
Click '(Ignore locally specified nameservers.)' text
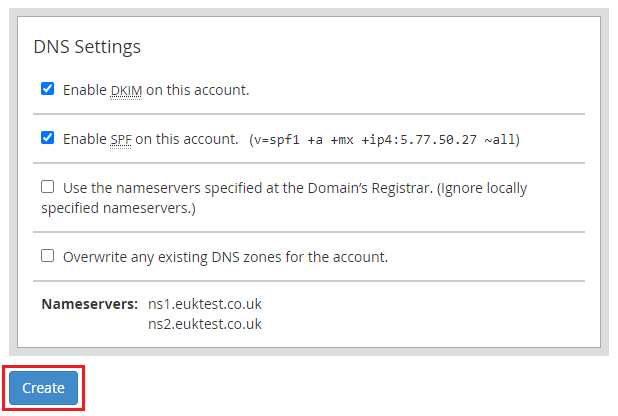[x=118, y=209]
